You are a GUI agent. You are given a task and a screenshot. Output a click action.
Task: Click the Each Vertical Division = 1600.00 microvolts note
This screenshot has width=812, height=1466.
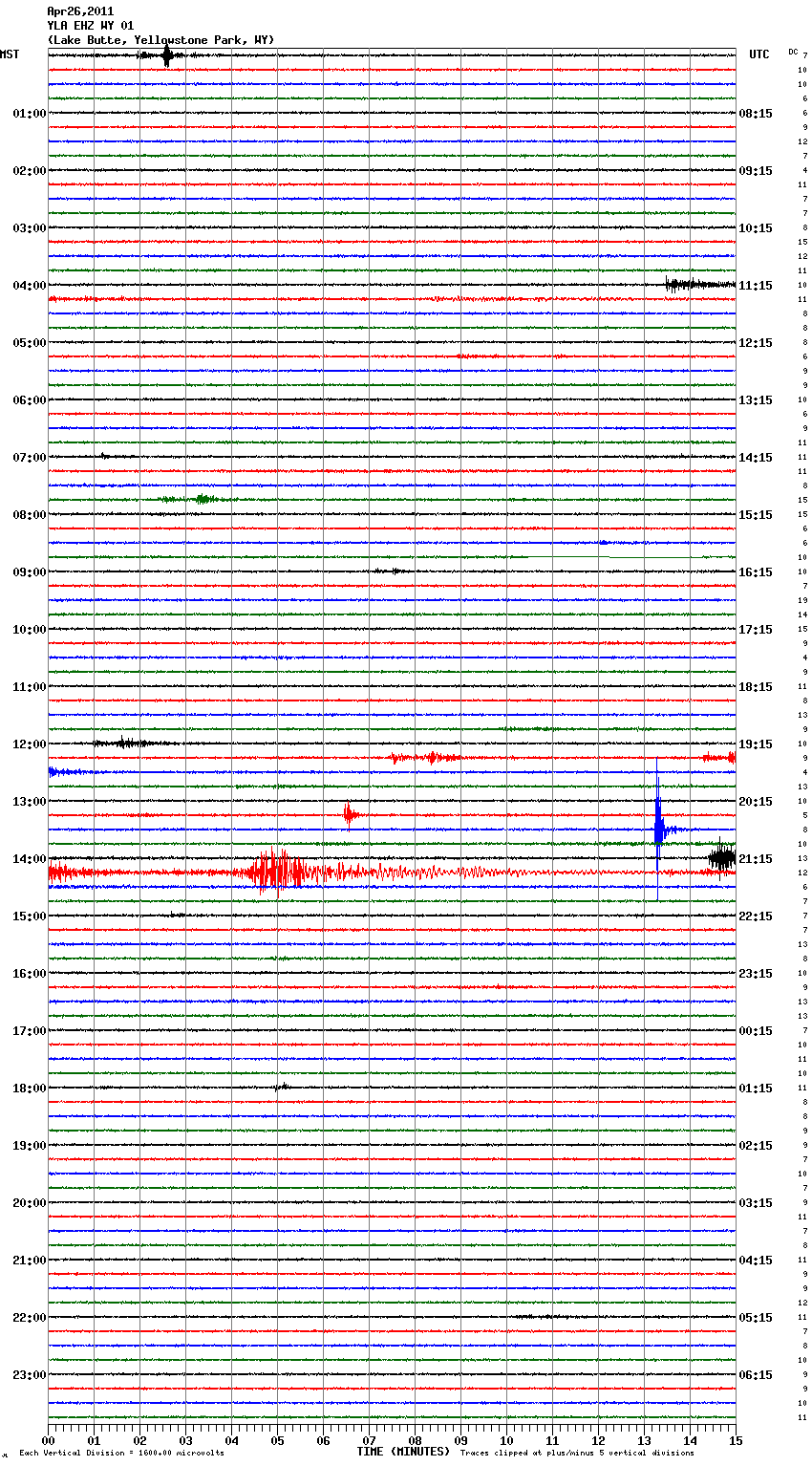(x=121, y=1454)
